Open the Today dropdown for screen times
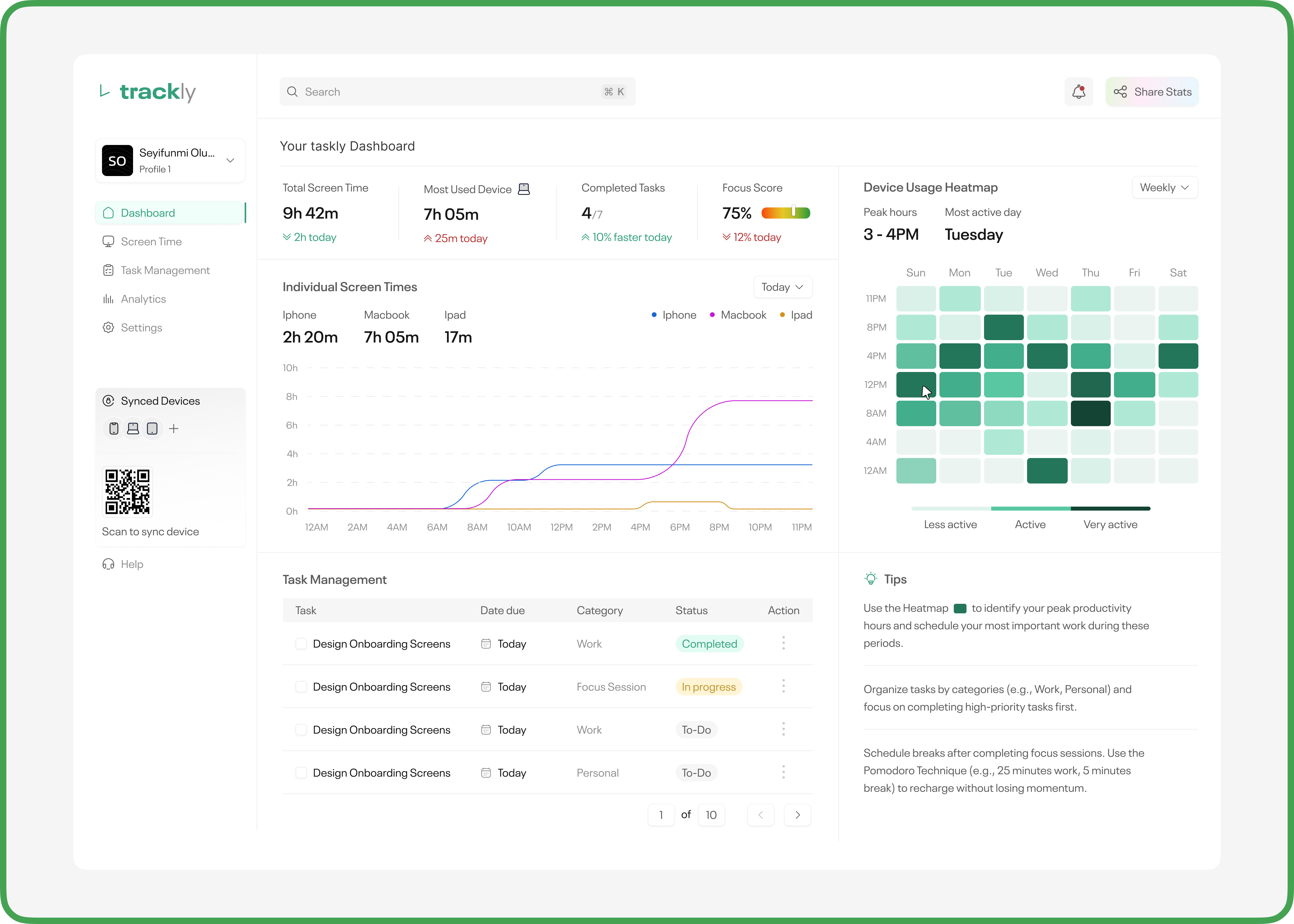 coord(782,287)
